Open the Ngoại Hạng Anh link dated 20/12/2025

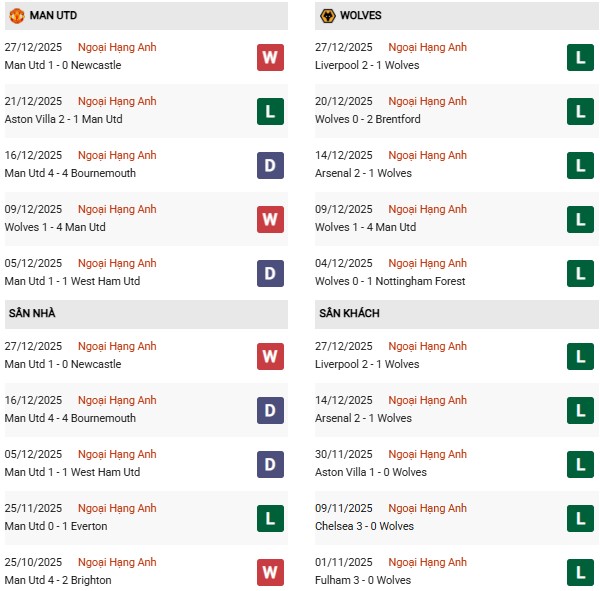pos(427,102)
